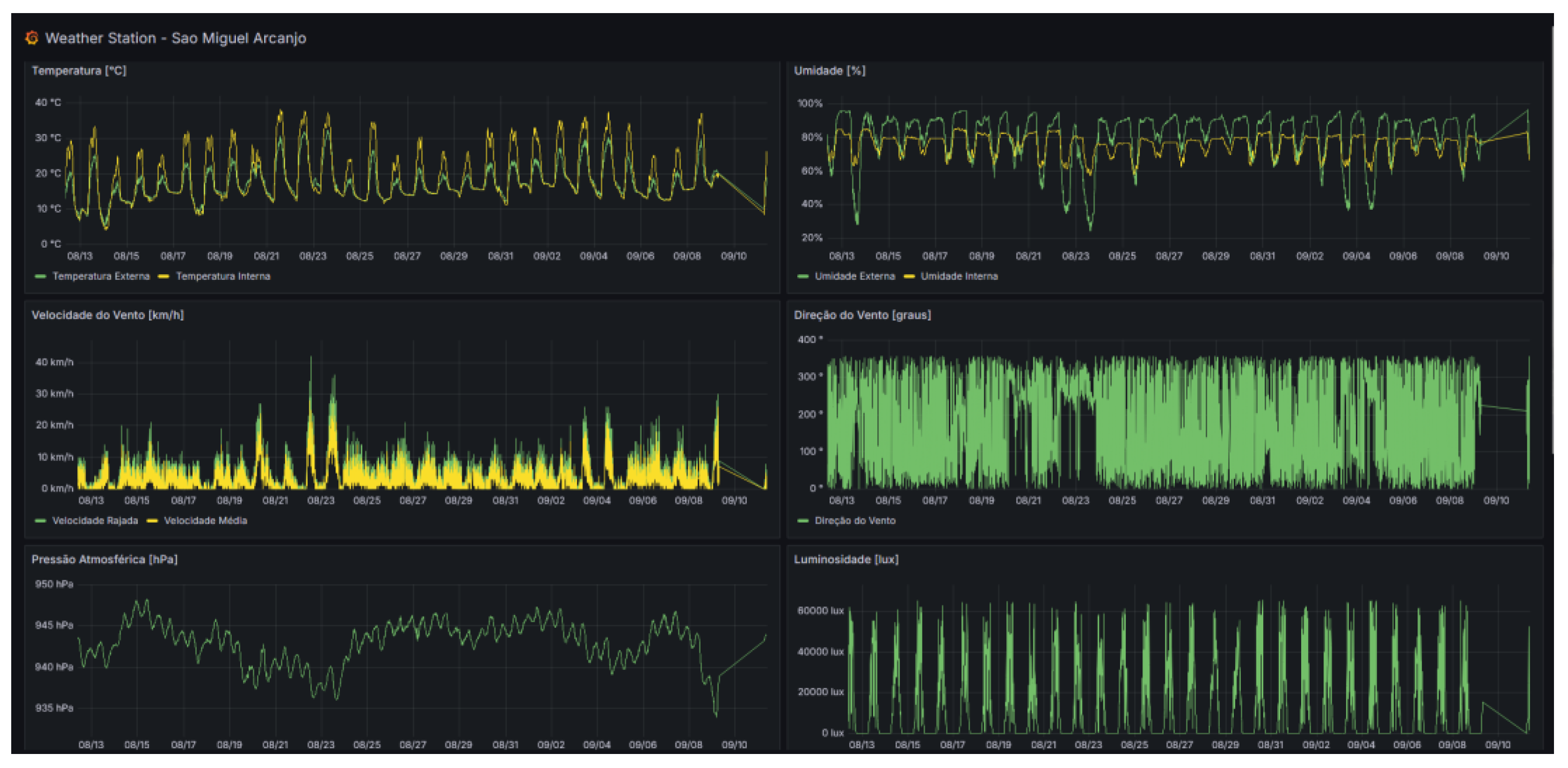Screen dimensions: 1568x768
Task: Toggle the Umidade Externa legend series
Action: 855,276
